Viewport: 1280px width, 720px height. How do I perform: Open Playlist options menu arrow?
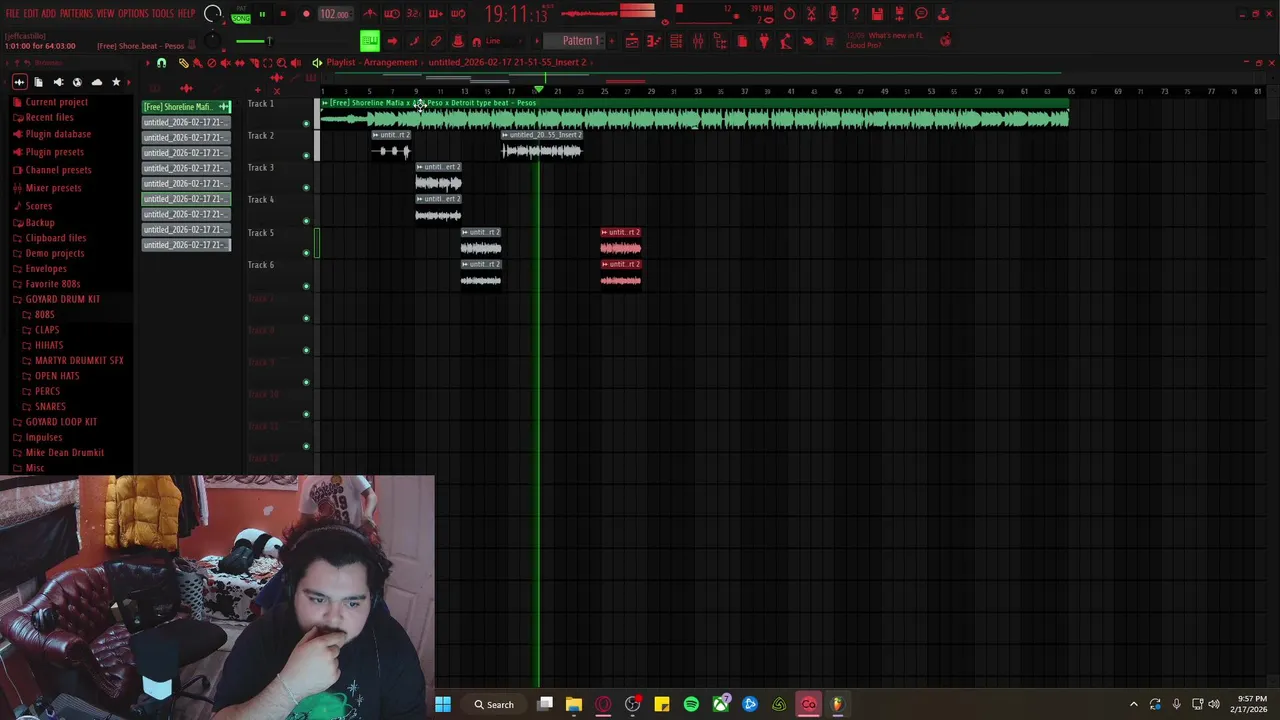pyautogui.click(x=148, y=63)
